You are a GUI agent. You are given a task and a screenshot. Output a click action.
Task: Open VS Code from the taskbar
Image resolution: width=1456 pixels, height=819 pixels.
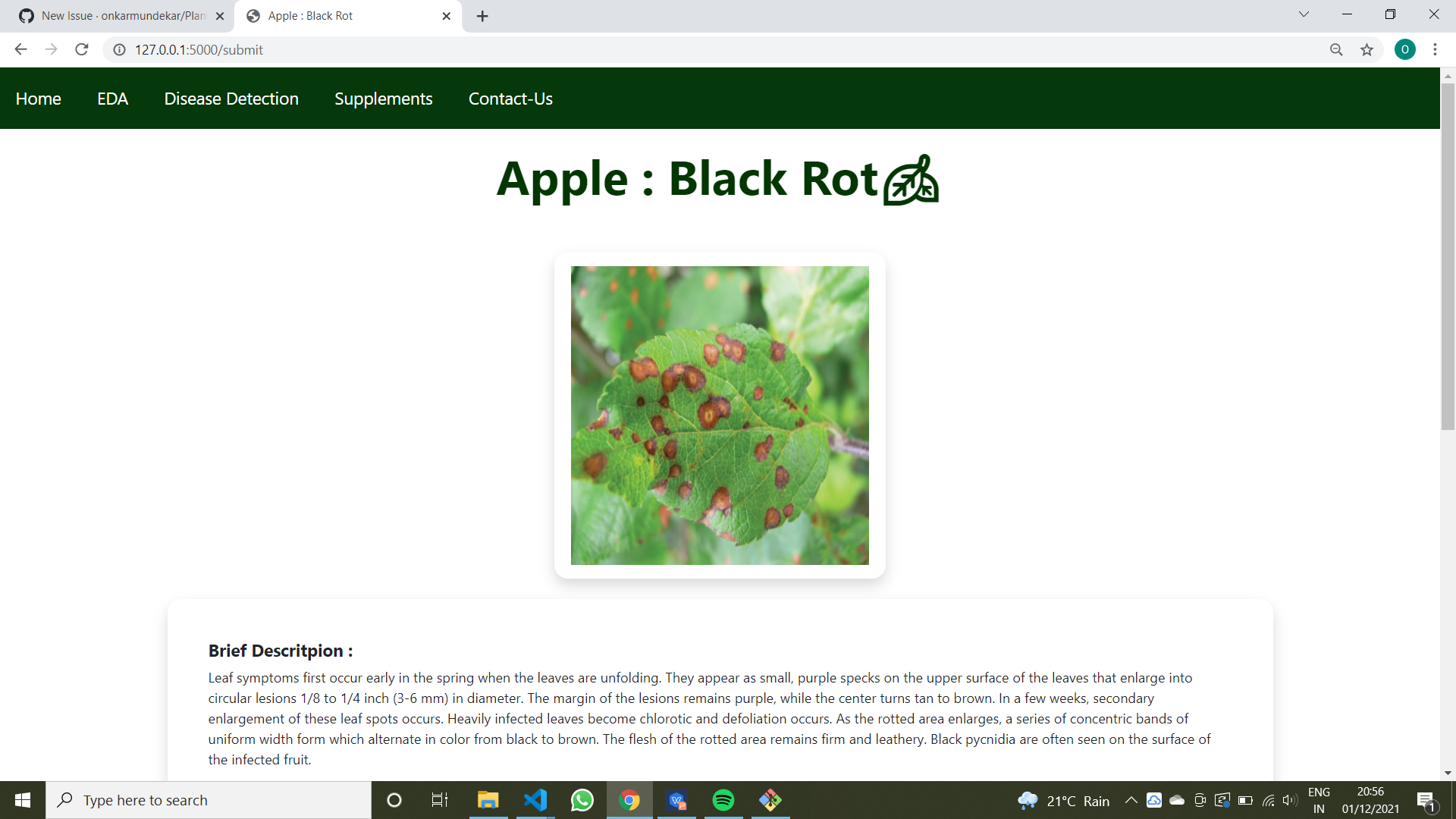pyautogui.click(x=535, y=800)
